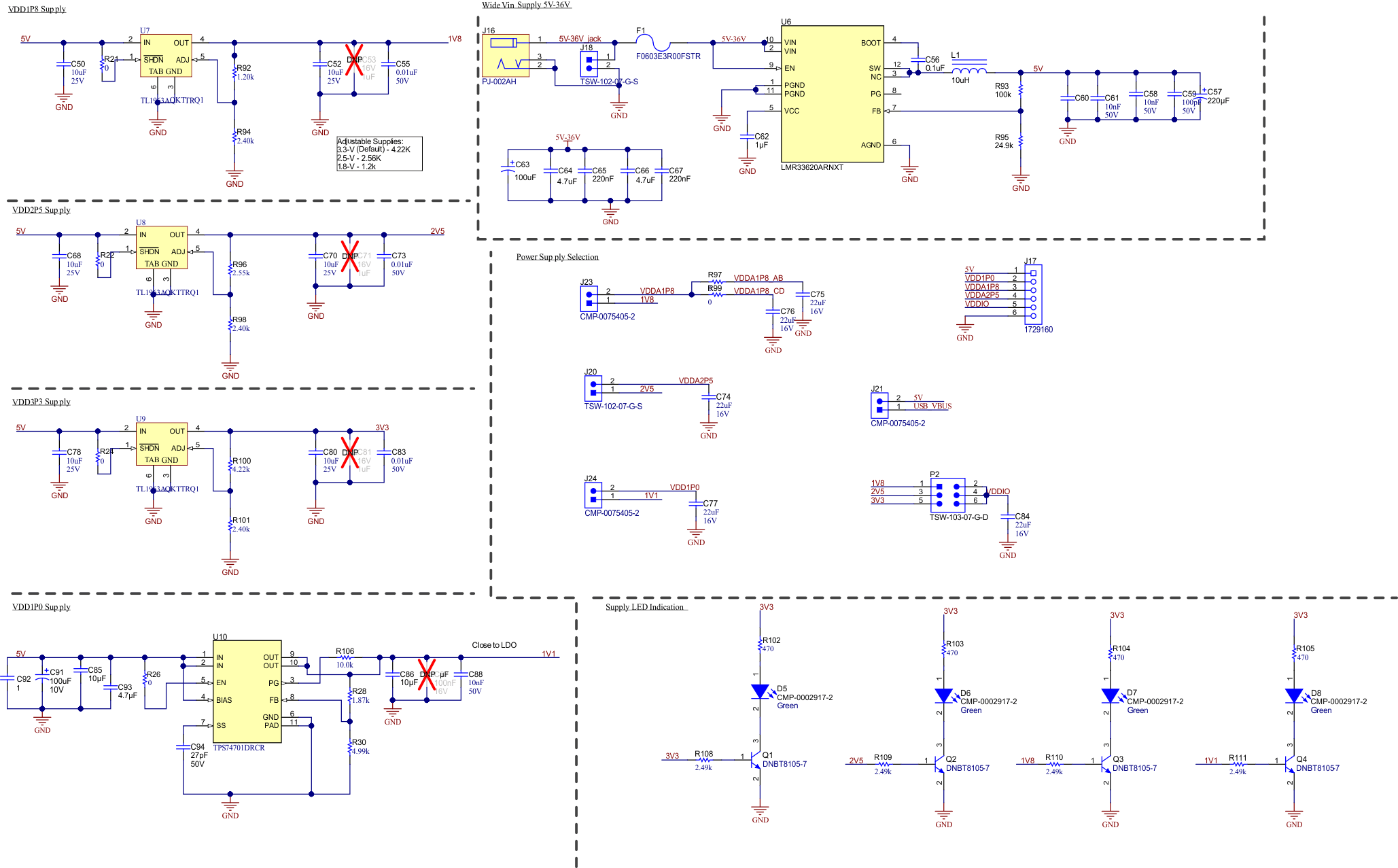Click the red DNP cross on C81
Image resolution: width=1398 pixels, height=868 pixels.
350,453
